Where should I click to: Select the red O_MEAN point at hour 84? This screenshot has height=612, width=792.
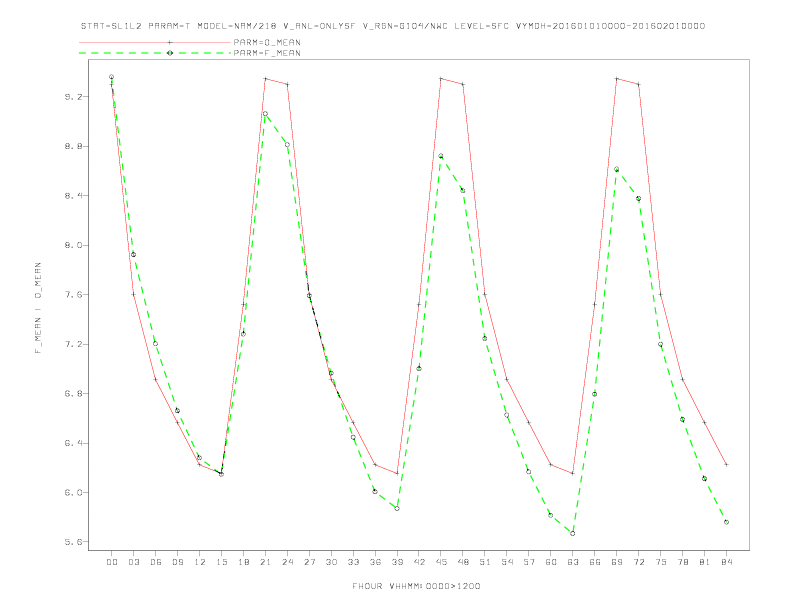pos(726,464)
